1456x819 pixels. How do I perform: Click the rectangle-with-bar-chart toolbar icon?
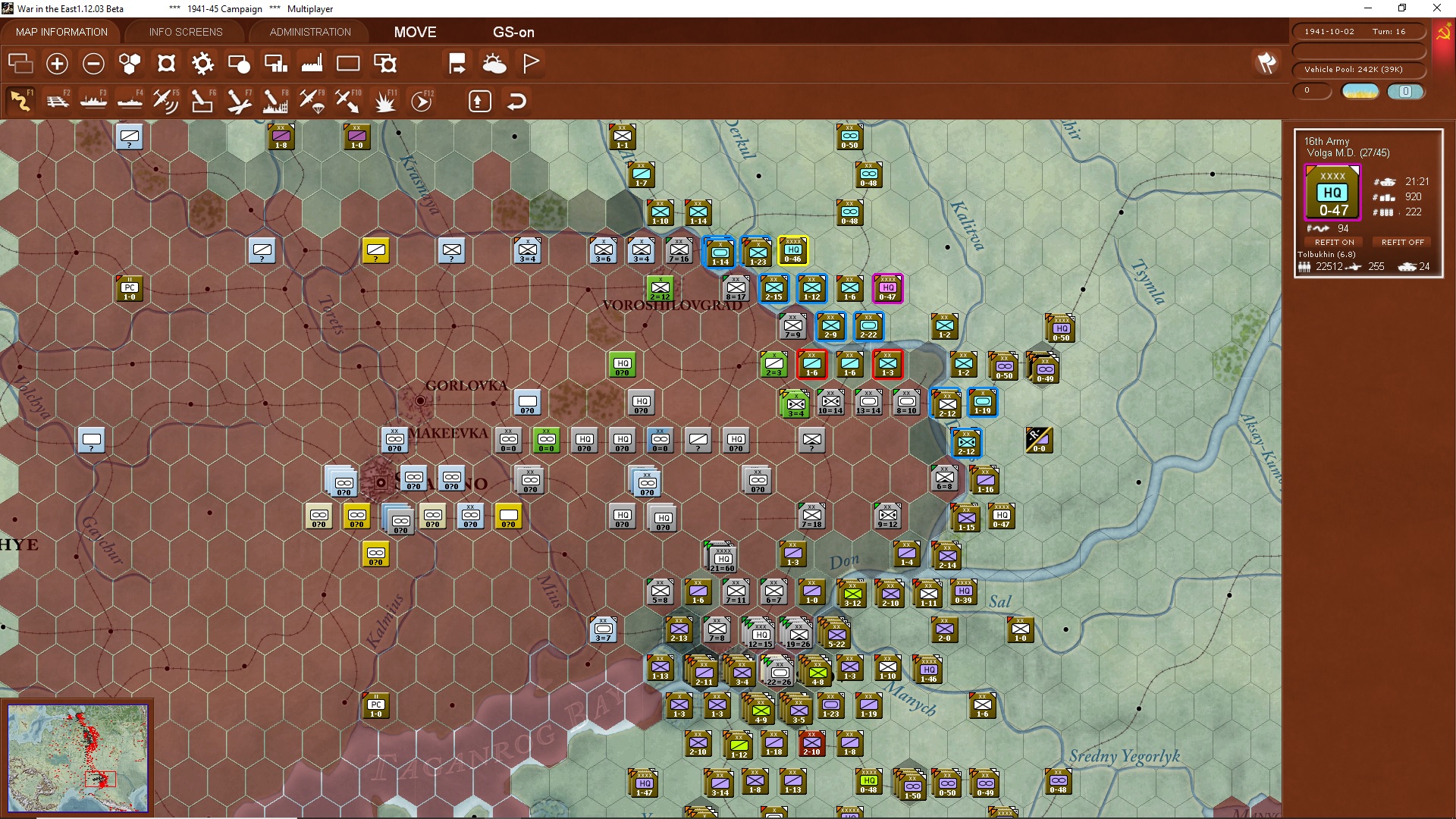tap(275, 64)
